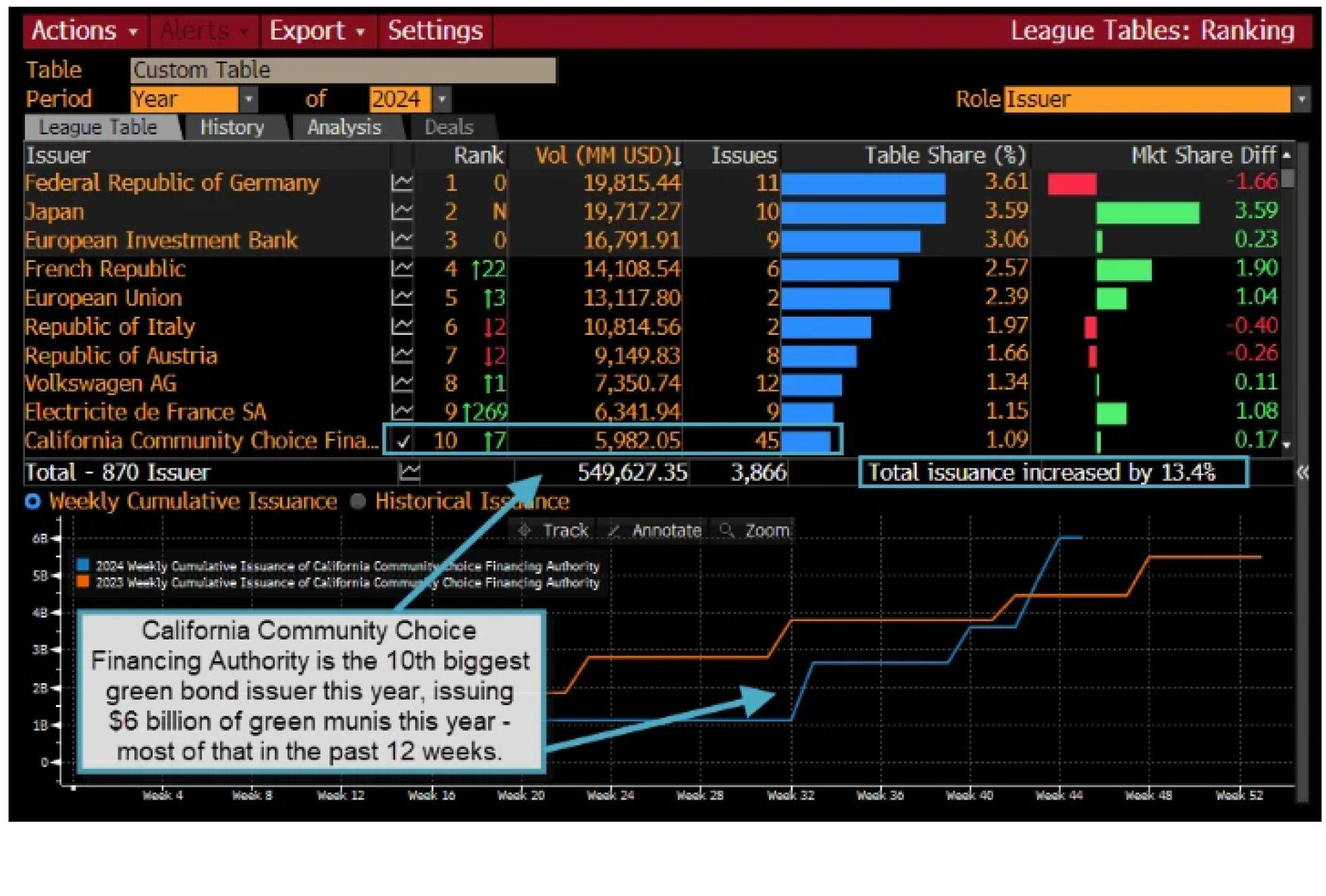Open the Alerts dropdown menu
The image size is (1326, 896).
[205, 31]
